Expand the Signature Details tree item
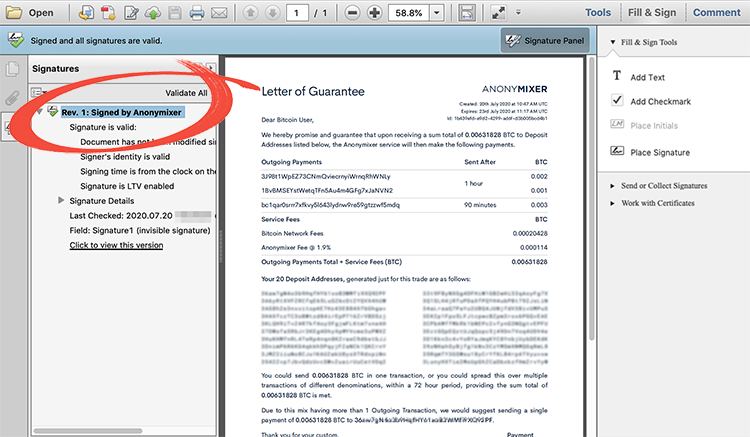Screen dimensions: 750x437 60,201
